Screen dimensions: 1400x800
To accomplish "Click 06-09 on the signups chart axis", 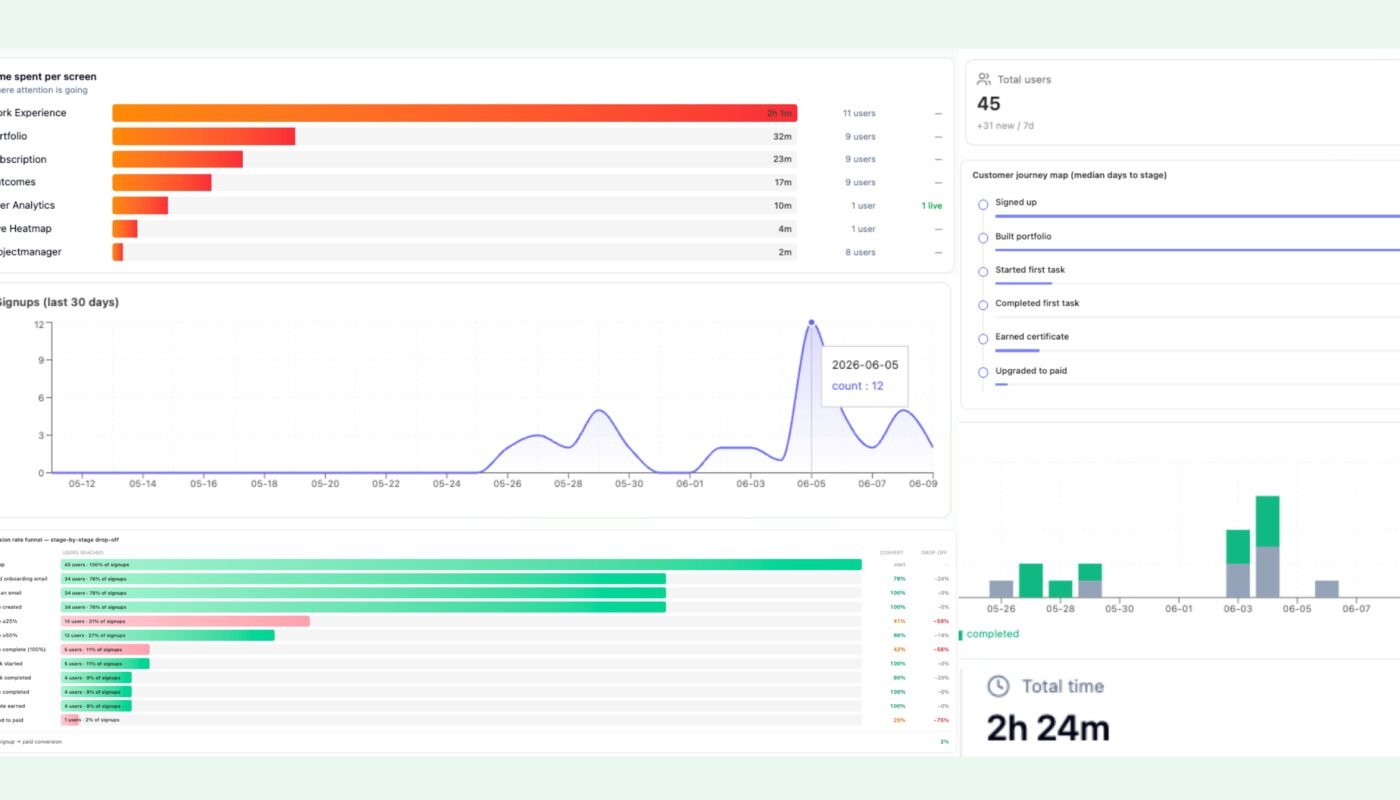I will 921,484.
